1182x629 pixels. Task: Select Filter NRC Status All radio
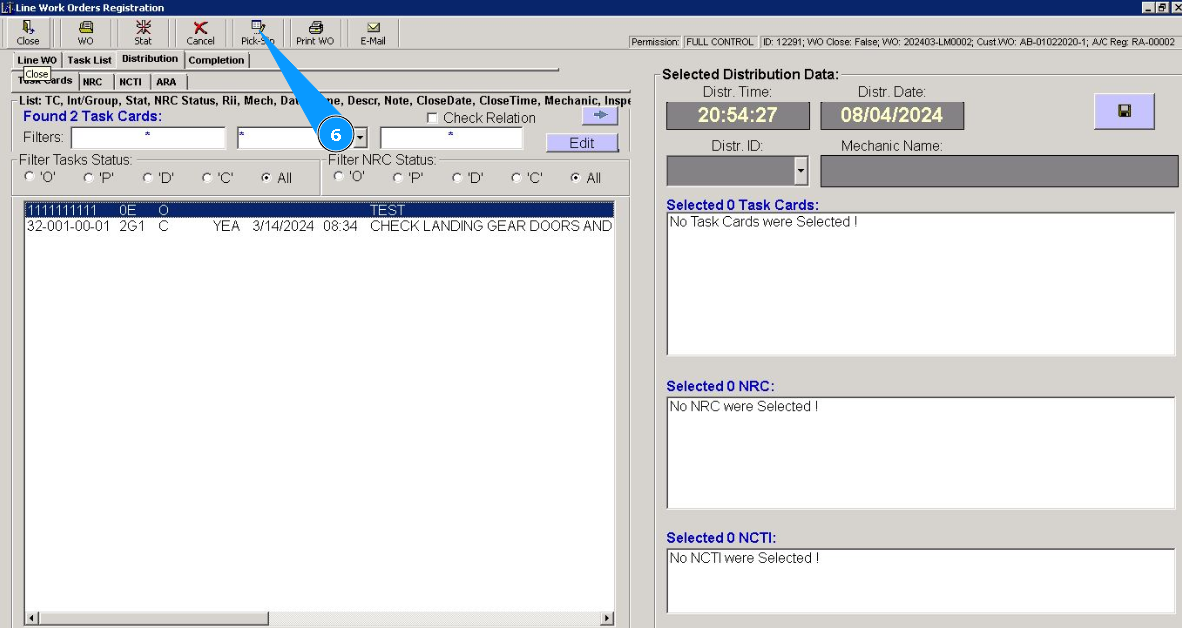[575, 177]
